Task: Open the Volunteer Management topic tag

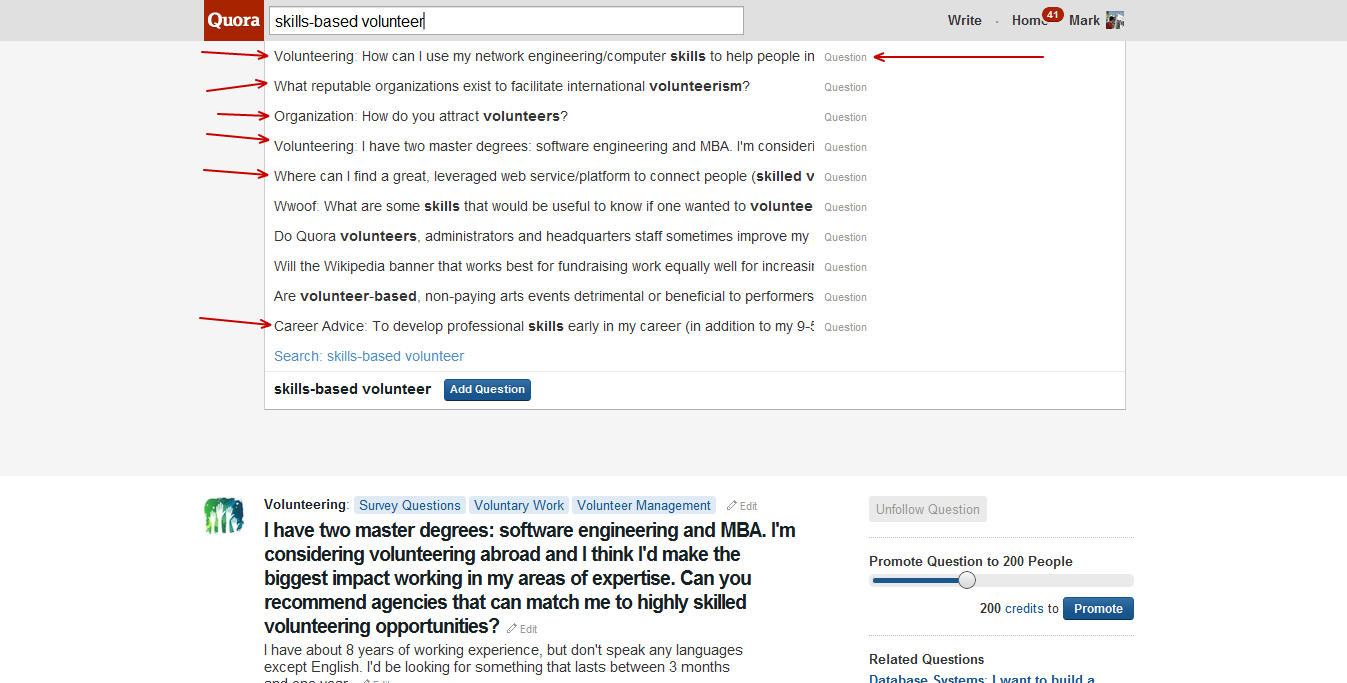Action: (x=644, y=506)
